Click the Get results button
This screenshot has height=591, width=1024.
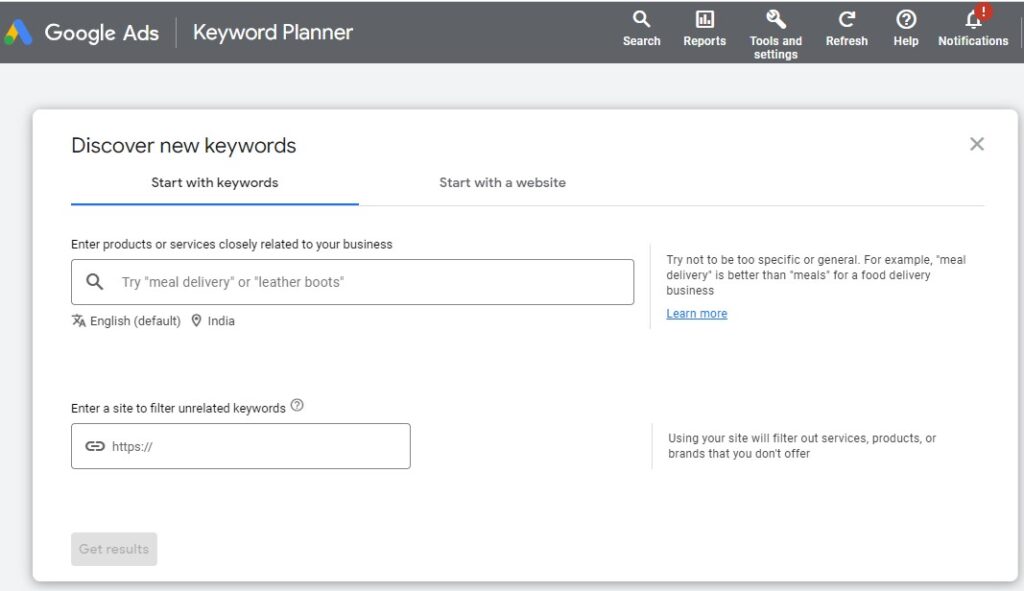point(114,549)
